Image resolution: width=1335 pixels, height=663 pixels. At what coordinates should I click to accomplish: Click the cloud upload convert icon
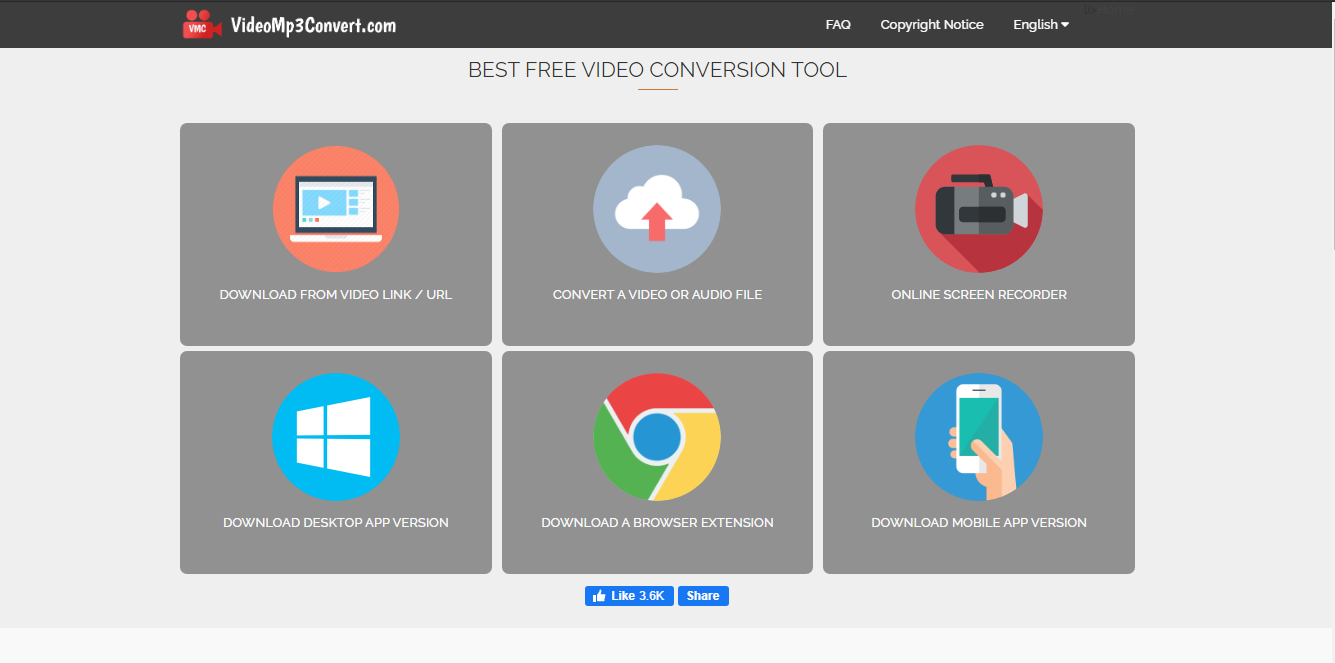[x=657, y=209]
